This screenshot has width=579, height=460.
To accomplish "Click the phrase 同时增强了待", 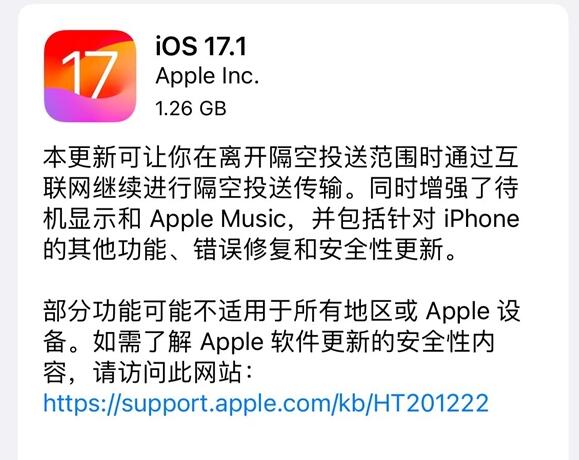I will (x=444, y=188).
